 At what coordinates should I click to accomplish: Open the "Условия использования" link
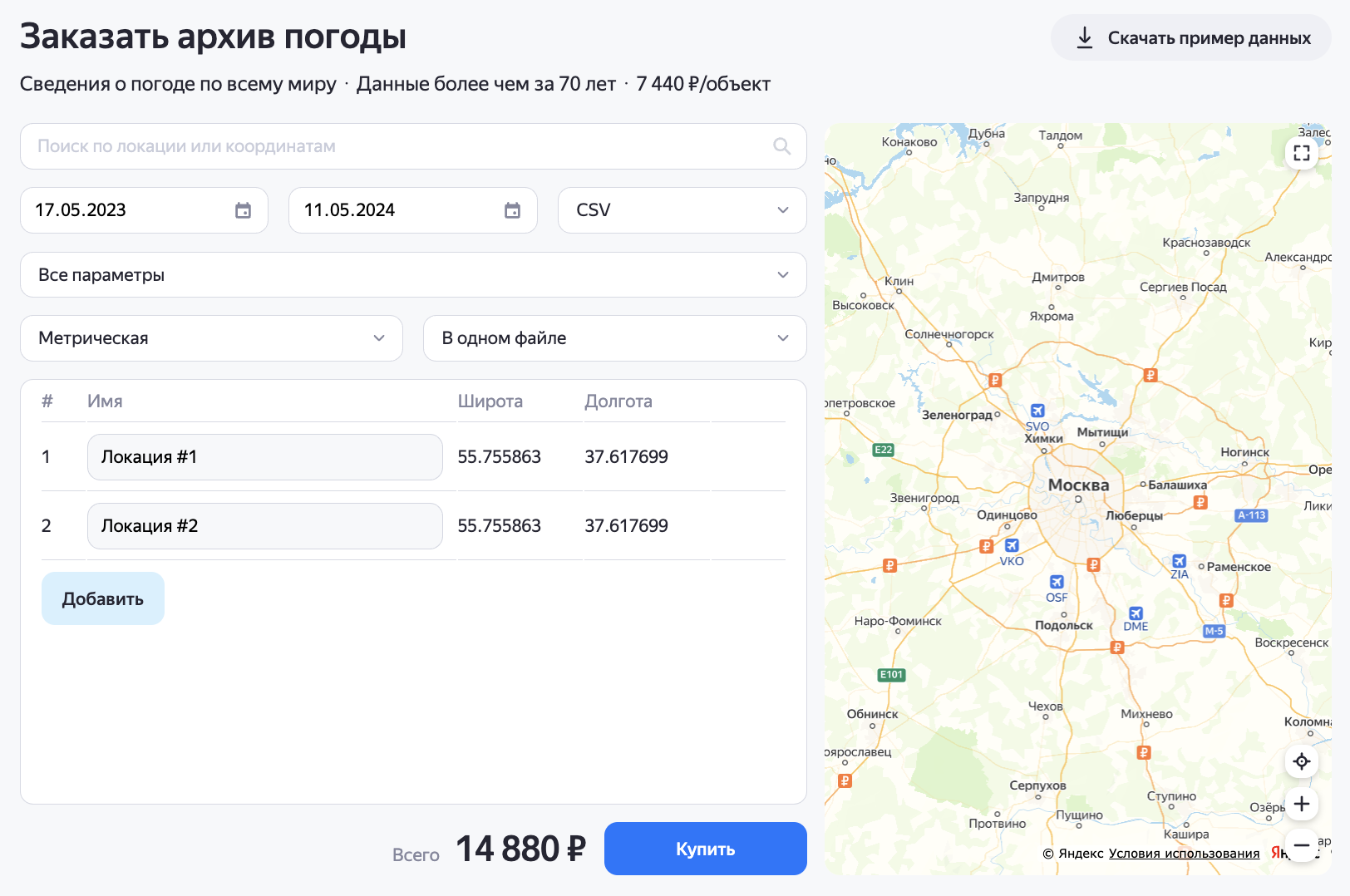pos(1184,854)
